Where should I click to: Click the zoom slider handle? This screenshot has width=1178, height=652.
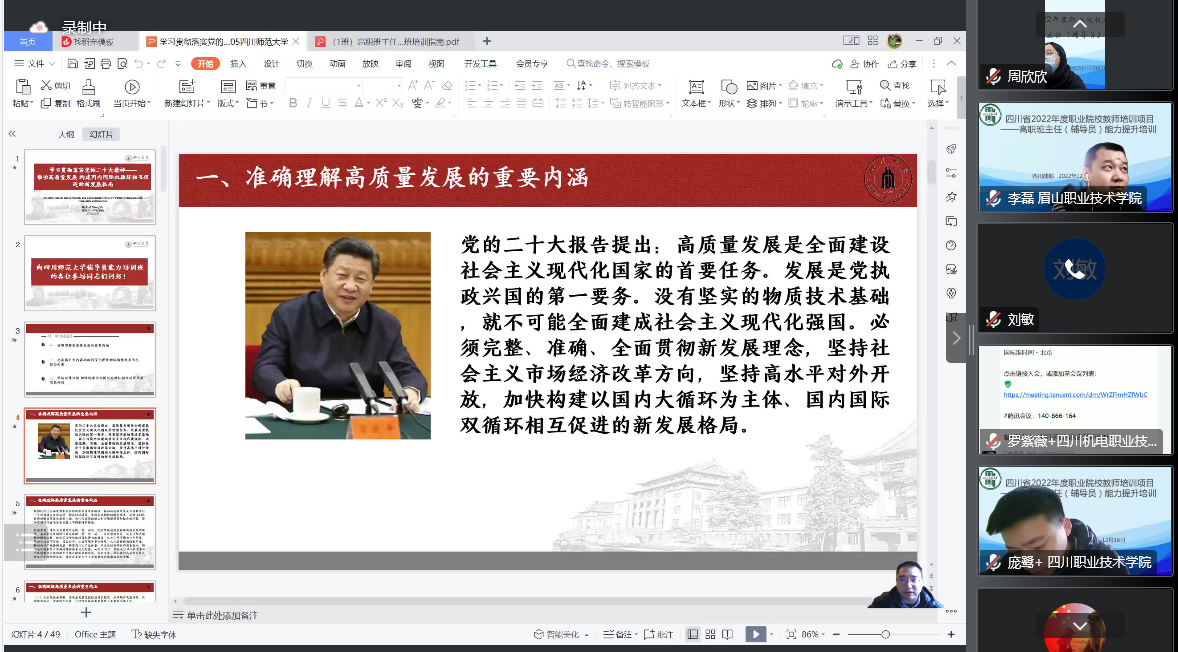tap(885, 634)
